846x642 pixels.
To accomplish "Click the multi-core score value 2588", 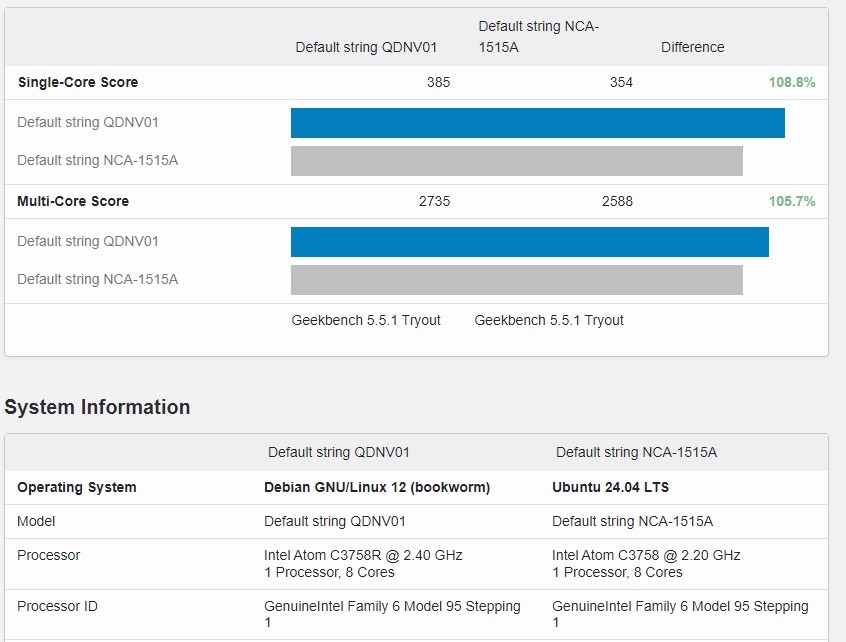I will 617,202.
